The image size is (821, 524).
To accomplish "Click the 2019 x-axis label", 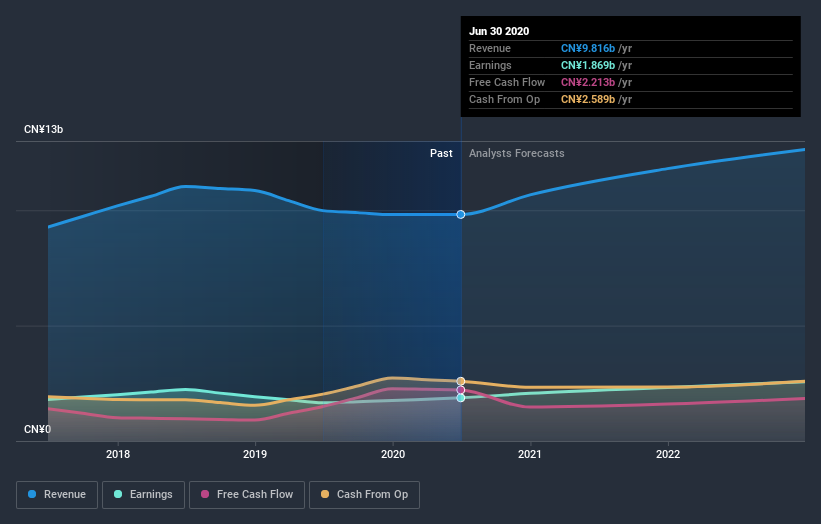I will point(255,454).
